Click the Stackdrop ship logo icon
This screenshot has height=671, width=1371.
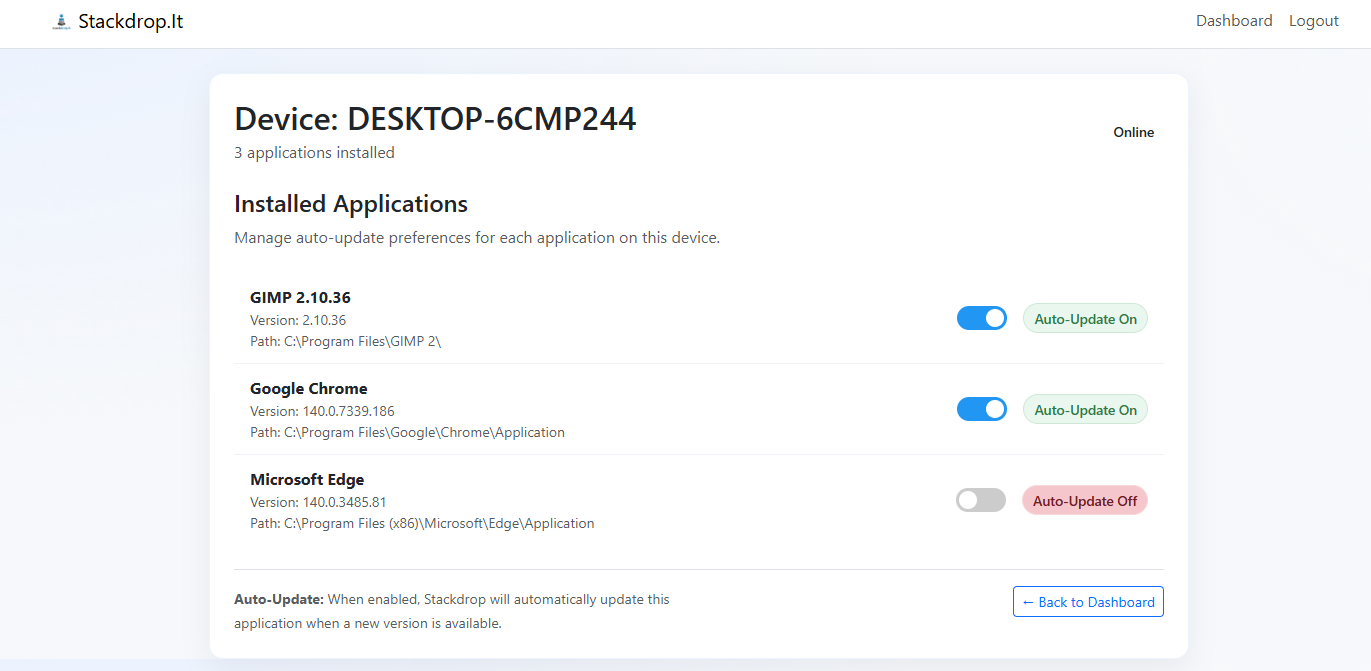(x=62, y=20)
